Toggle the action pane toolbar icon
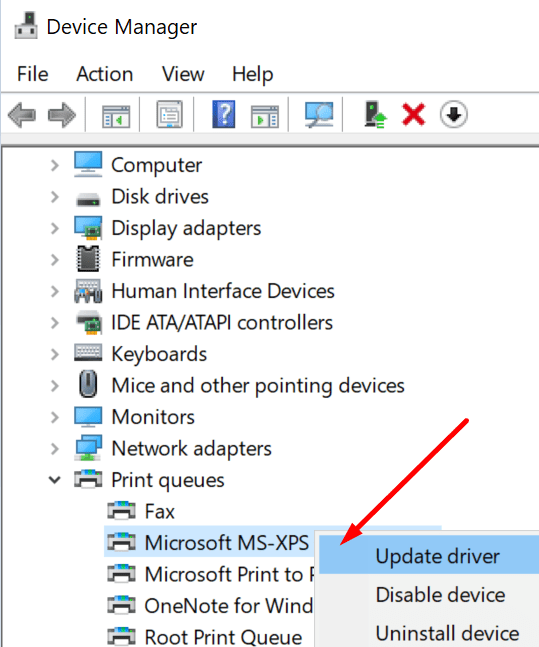 coord(265,116)
